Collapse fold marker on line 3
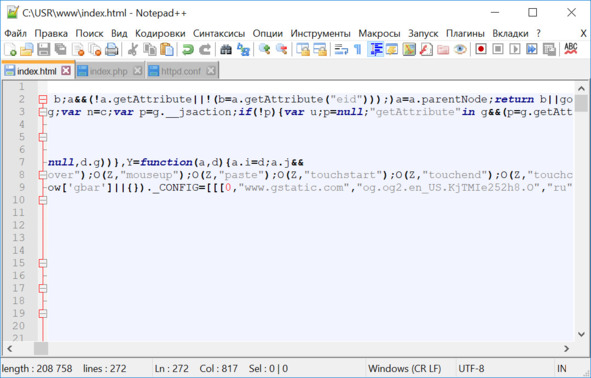 (43, 112)
